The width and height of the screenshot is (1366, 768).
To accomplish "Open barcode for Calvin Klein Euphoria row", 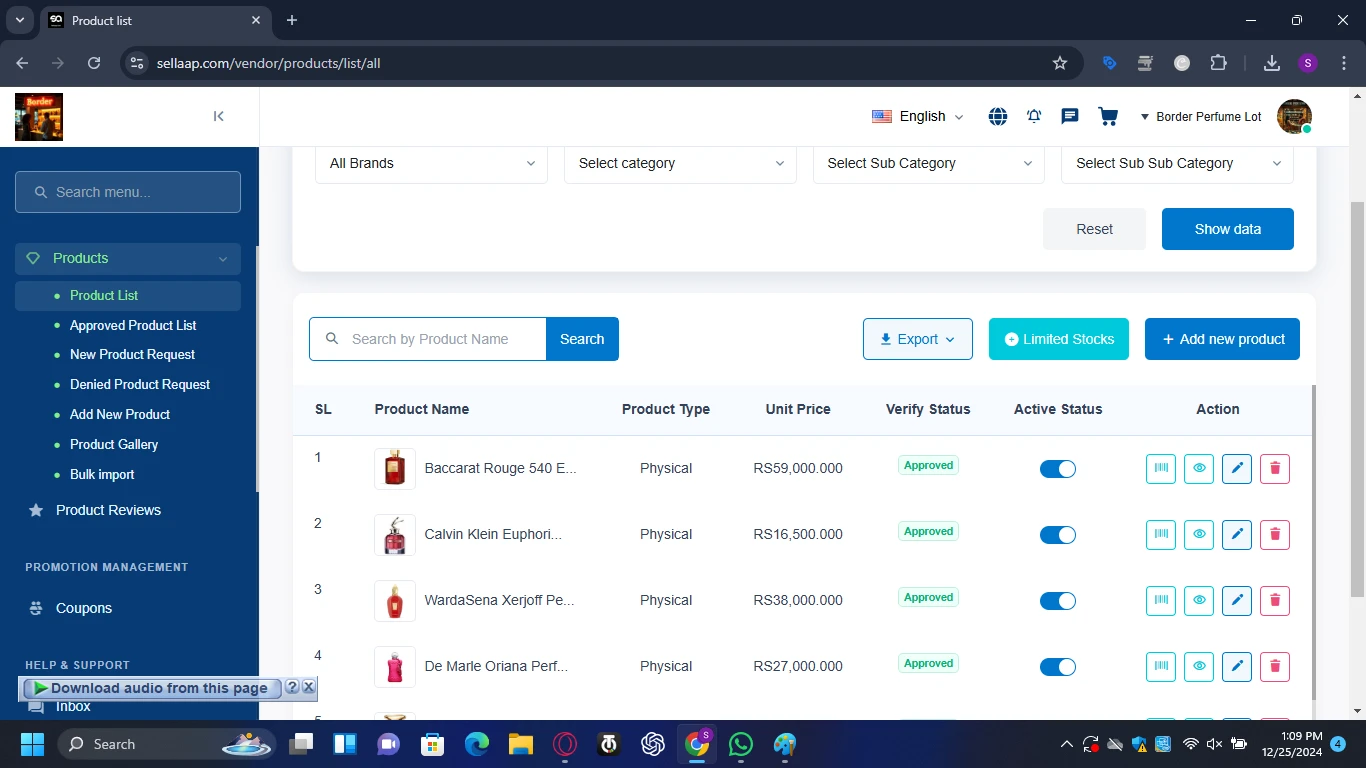I will pyautogui.click(x=1161, y=534).
